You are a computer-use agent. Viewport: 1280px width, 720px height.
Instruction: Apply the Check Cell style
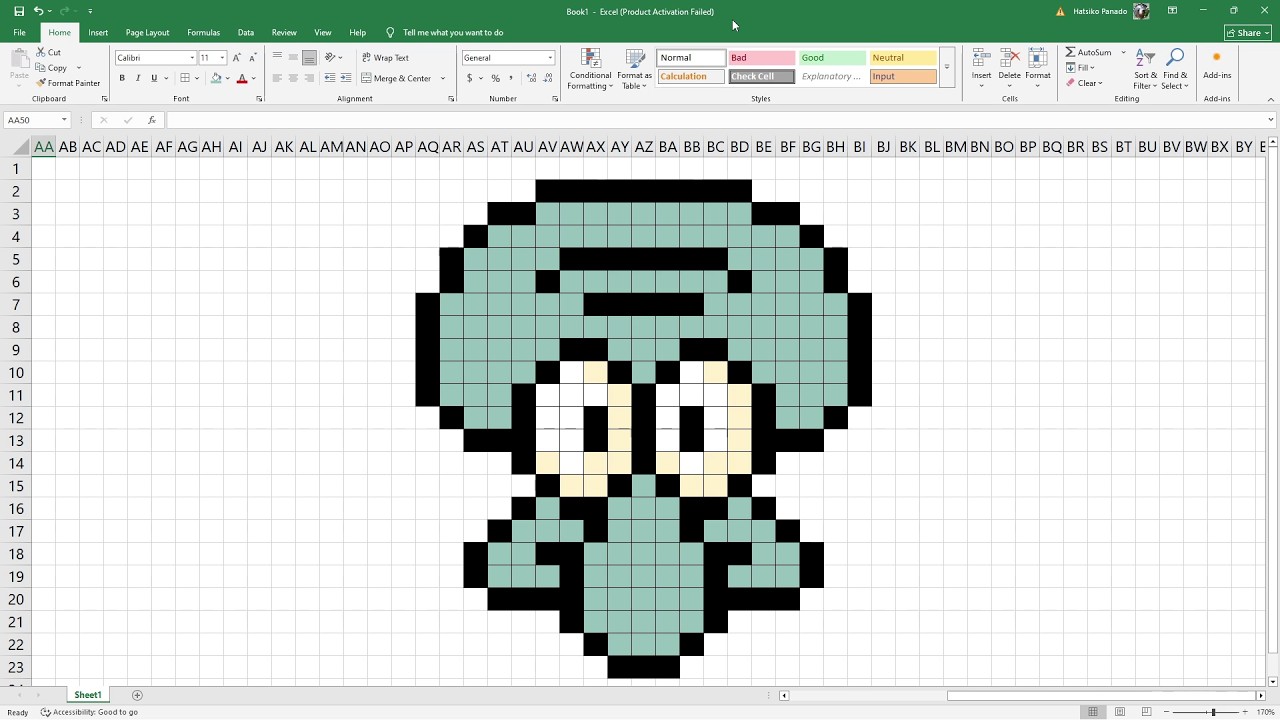coord(761,76)
